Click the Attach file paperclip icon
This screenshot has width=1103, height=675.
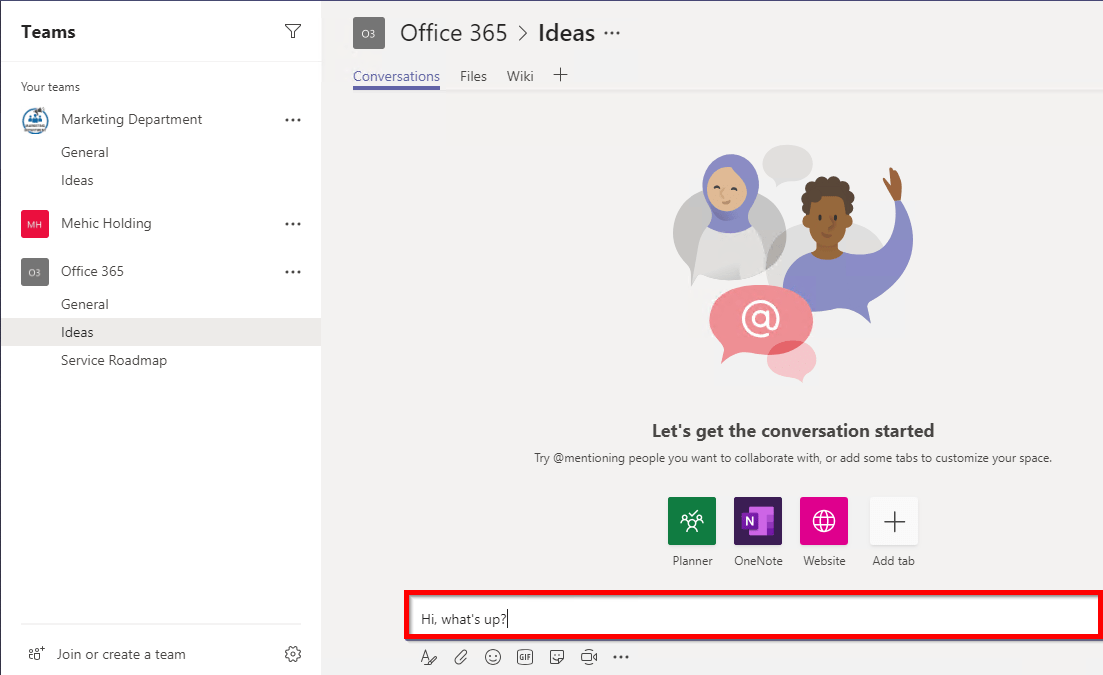460,657
